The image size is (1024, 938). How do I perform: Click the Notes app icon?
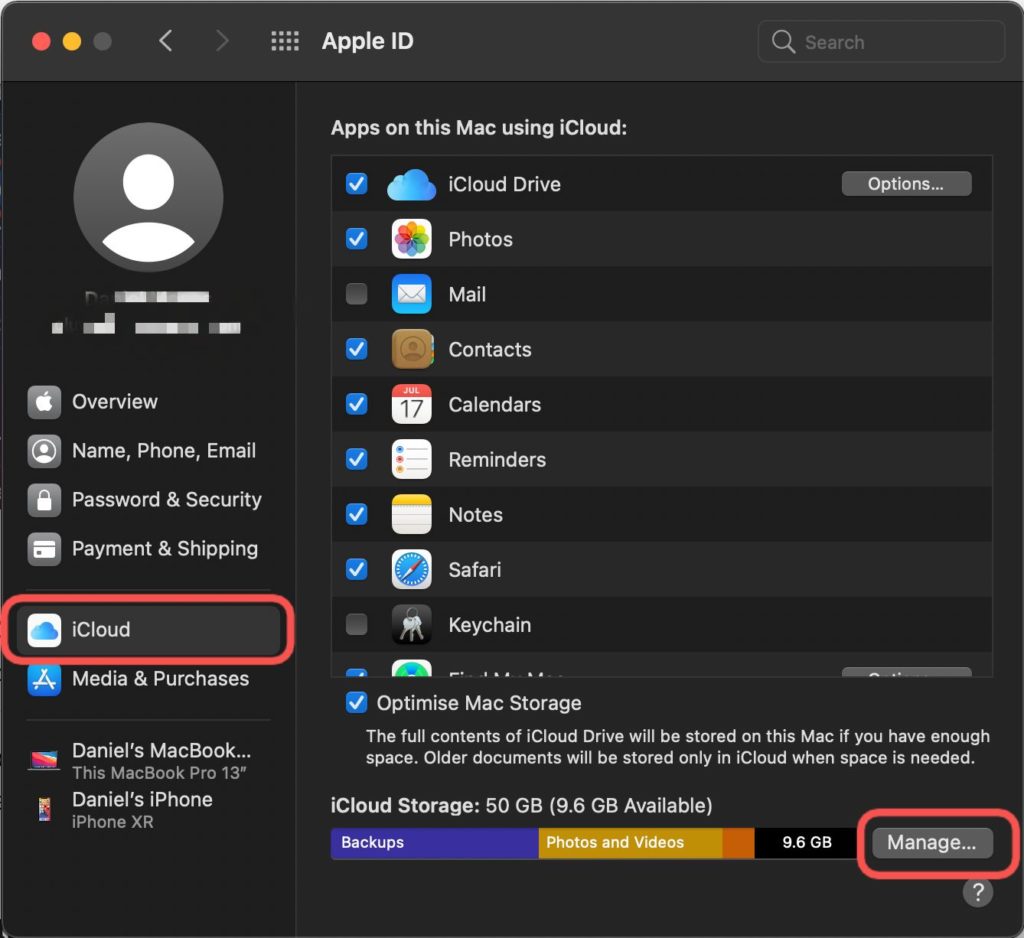411,514
